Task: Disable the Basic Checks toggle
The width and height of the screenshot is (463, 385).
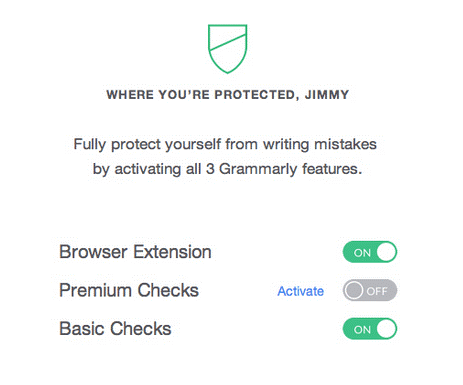Action: (x=370, y=329)
